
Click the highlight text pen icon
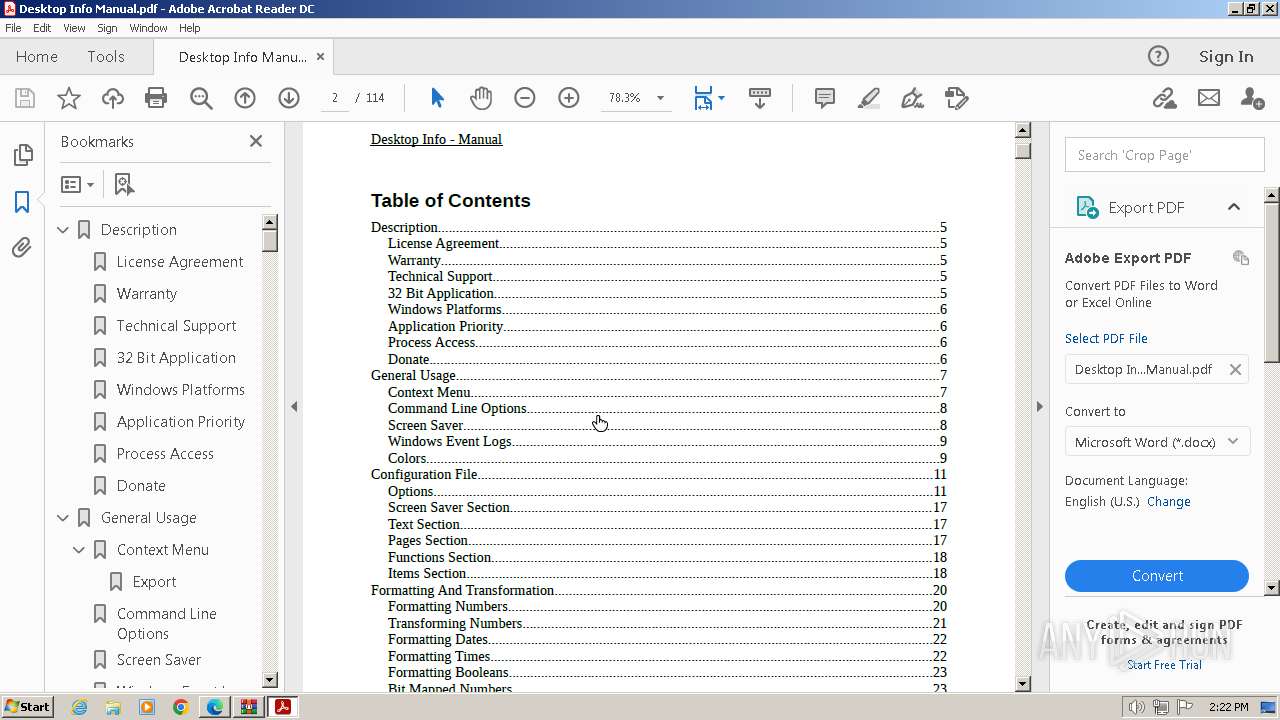869,98
